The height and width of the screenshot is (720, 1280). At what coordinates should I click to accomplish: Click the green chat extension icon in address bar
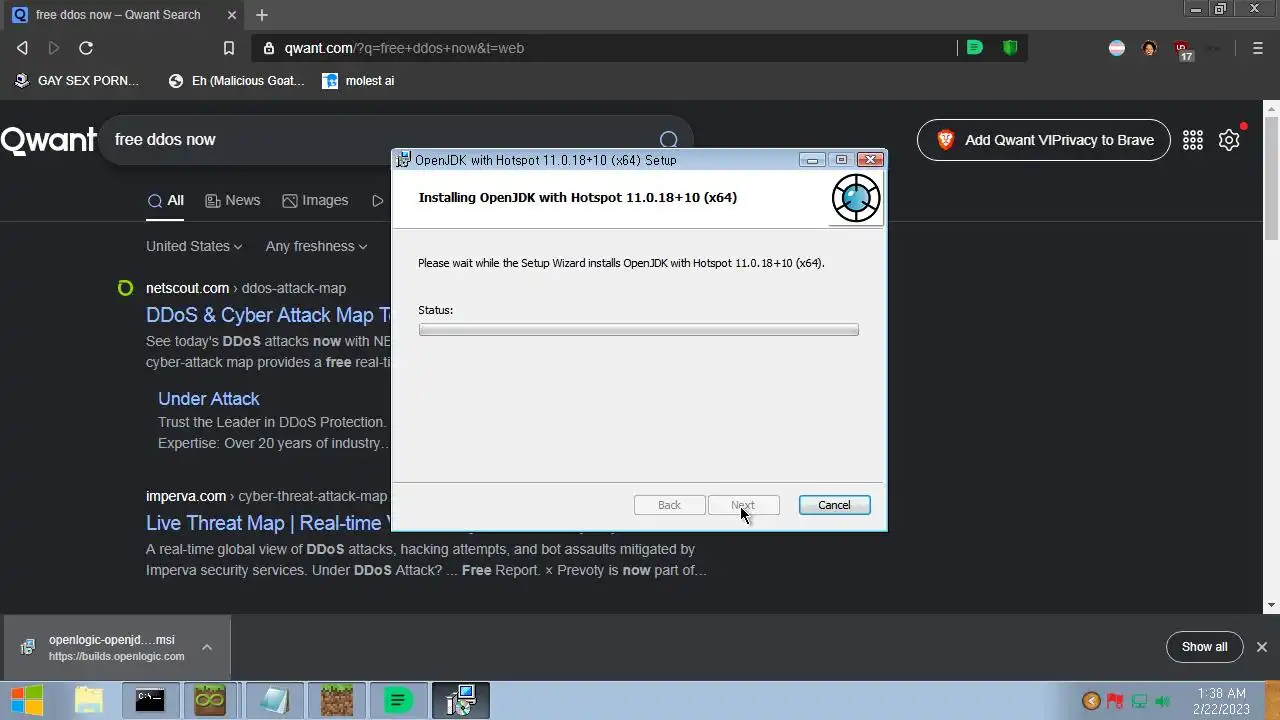click(x=975, y=48)
